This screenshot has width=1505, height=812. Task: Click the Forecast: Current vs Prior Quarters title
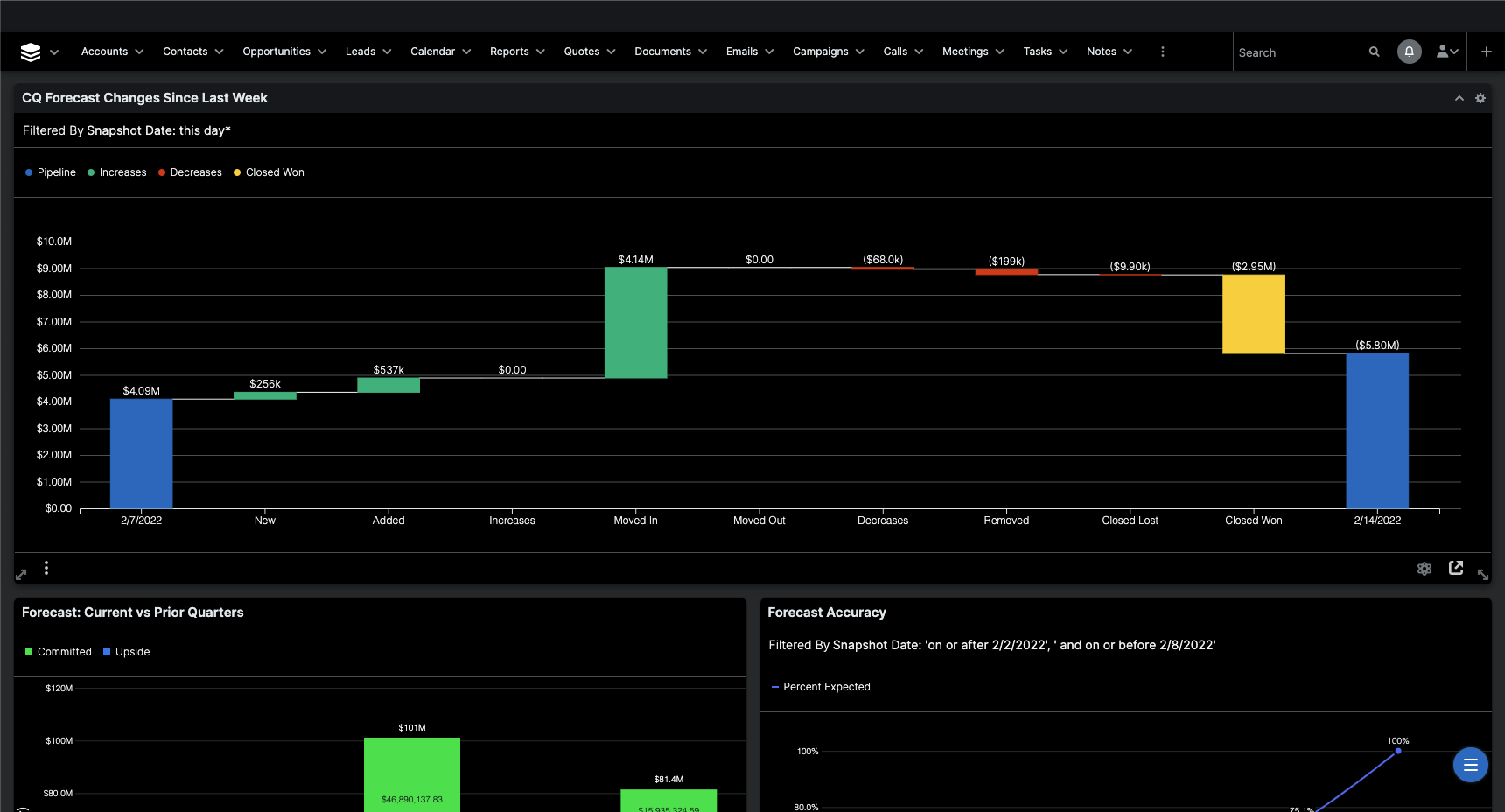(133, 612)
